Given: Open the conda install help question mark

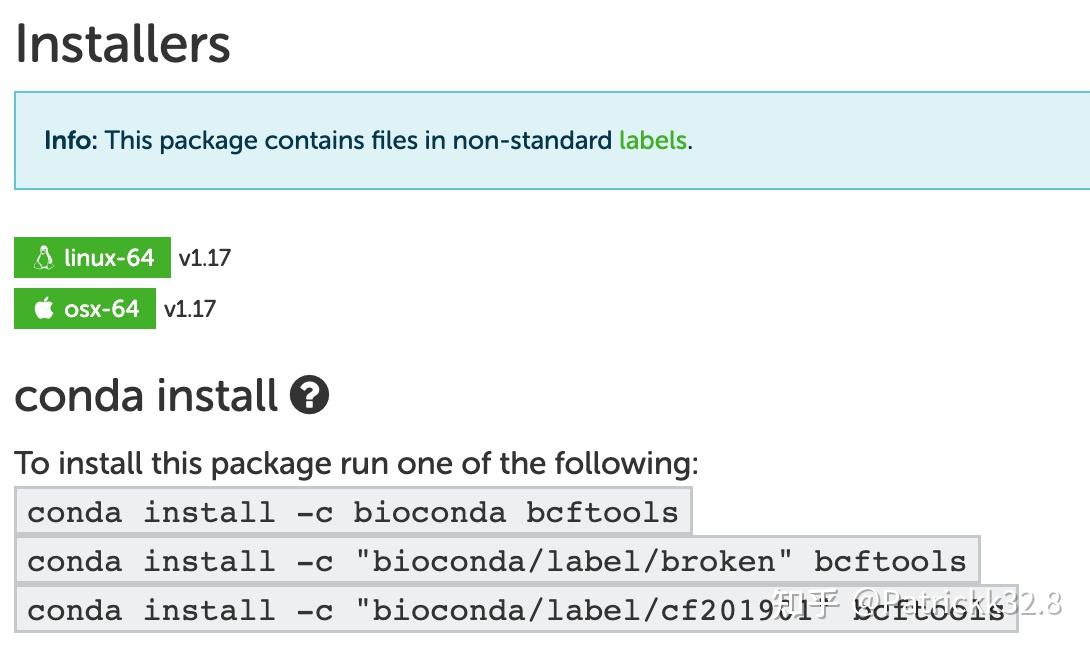Looking at the screenshot, I should click(309, 396).
